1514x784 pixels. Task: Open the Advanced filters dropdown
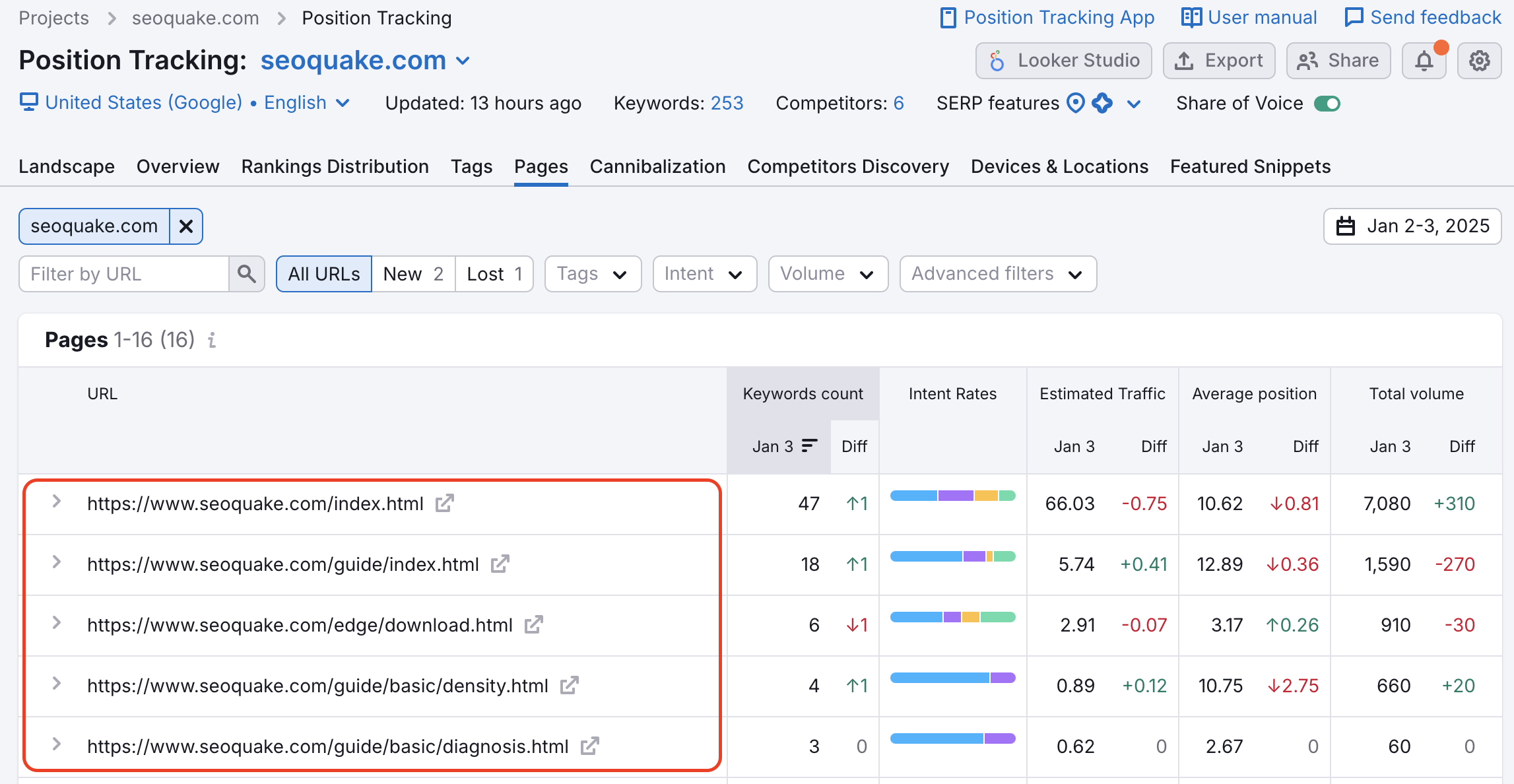point(997,273)
